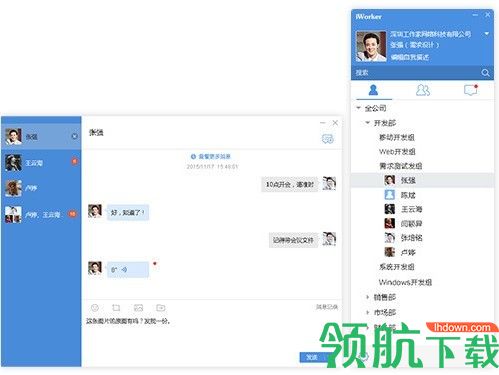Select 移动开发组 in the contact tree

(397, 137)
